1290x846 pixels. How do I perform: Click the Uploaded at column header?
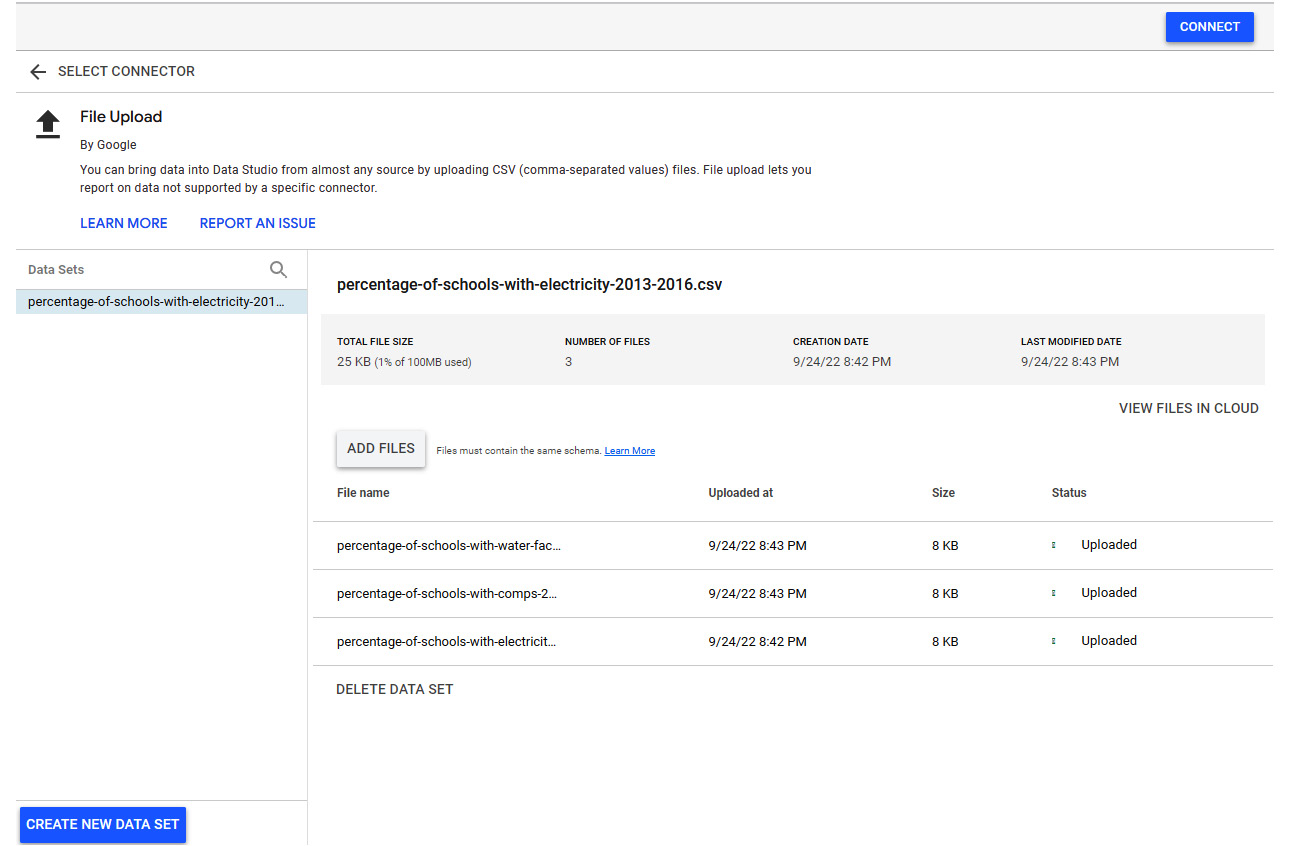[741, 493]
